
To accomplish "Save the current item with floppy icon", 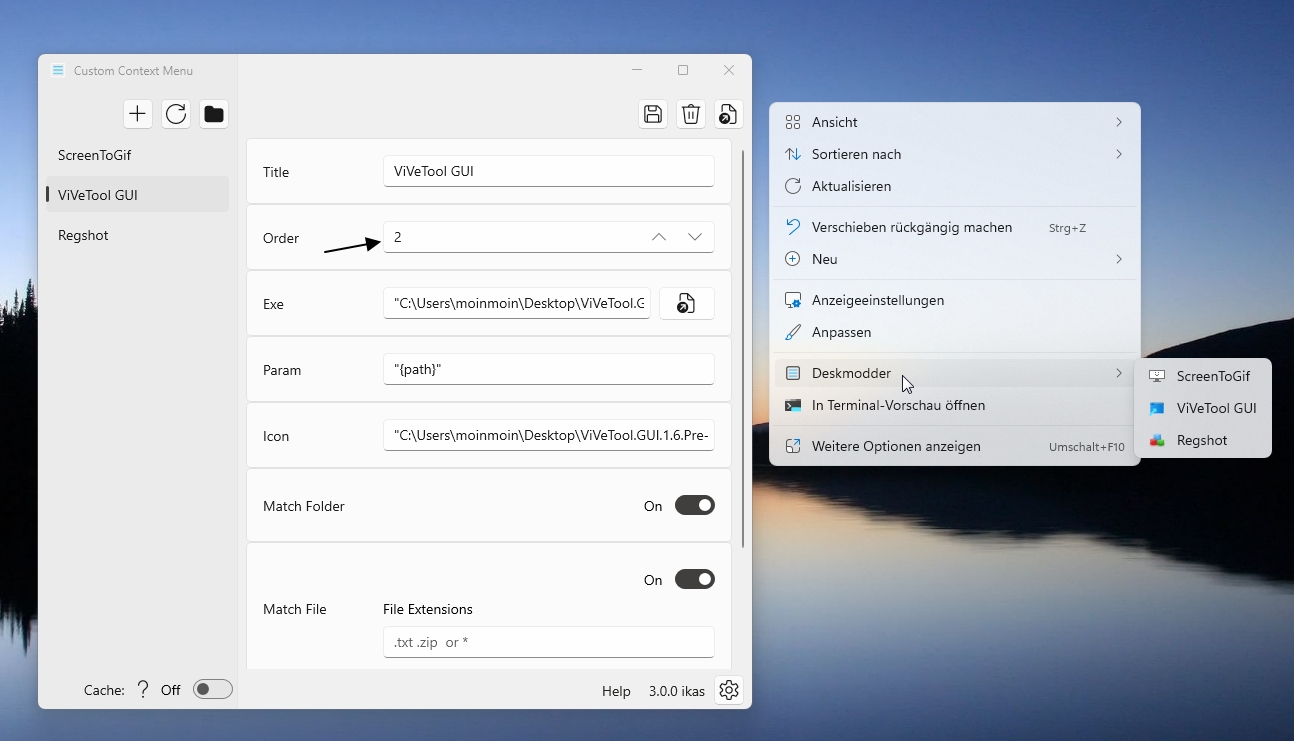I will [x=653, y=114].
